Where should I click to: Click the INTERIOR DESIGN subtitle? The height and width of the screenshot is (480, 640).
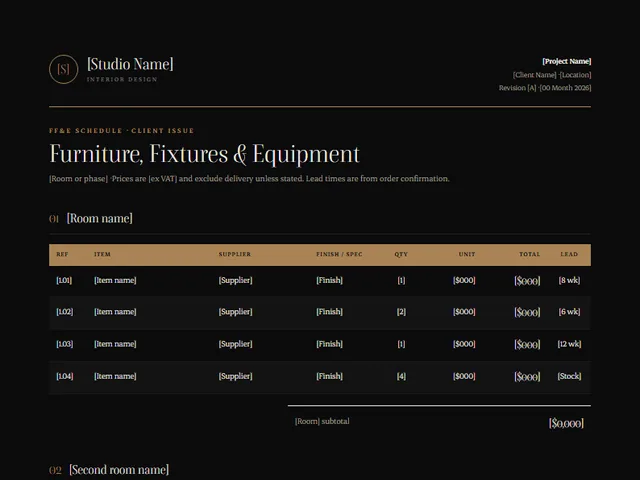point(122,79)
